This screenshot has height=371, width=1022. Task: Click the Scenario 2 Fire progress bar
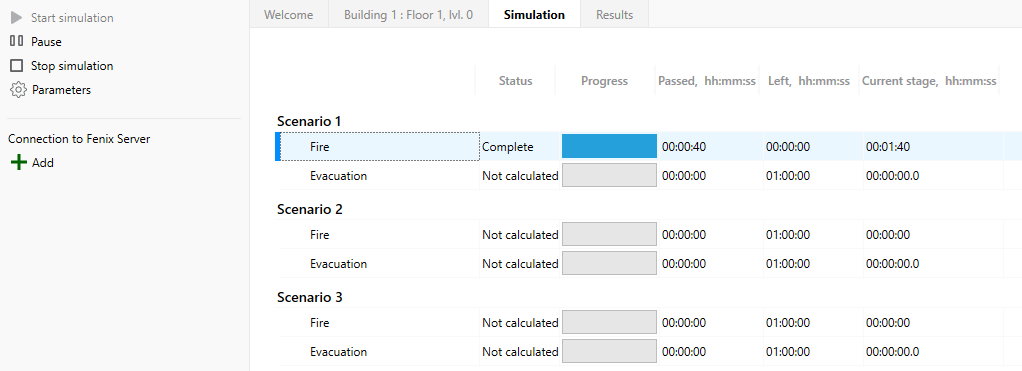coord(609,234)
